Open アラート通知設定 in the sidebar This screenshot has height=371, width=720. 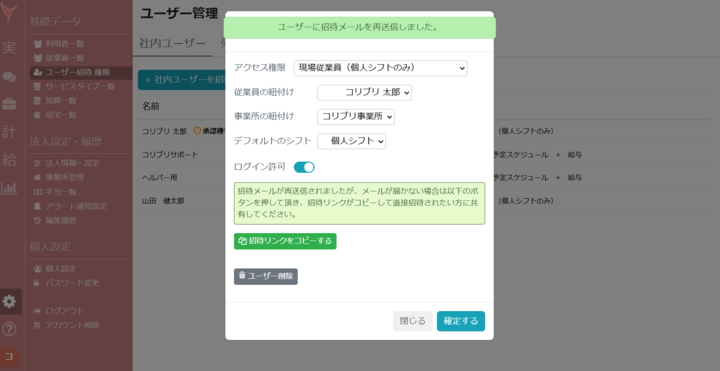pos(70,206)
